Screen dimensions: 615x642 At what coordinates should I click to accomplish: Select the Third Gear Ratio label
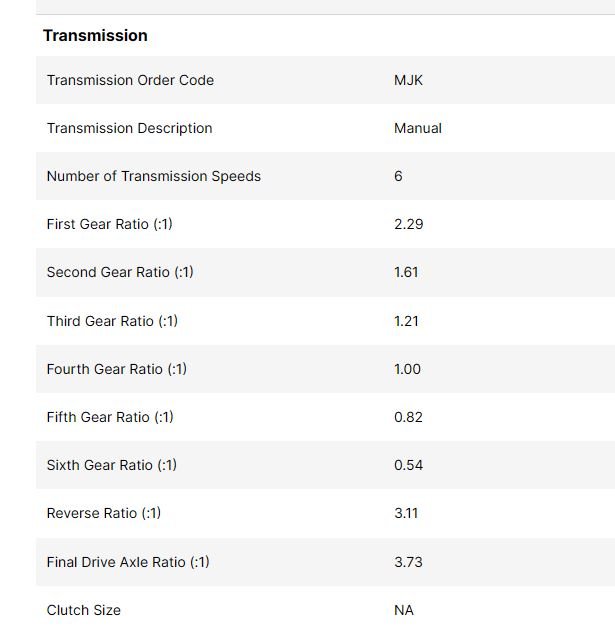tap(112, 321)
